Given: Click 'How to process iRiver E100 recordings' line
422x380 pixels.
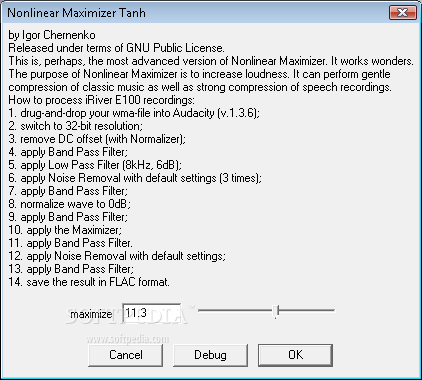Looking at the screenshot, I should 101,100.
